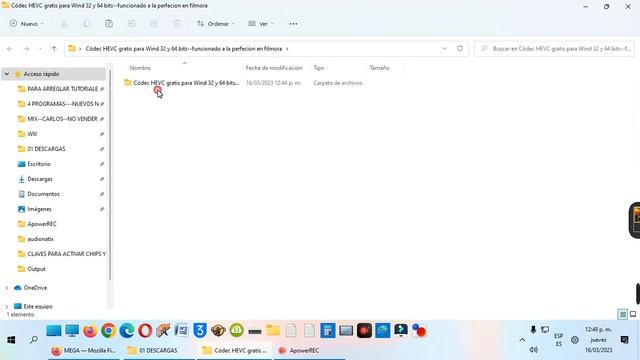The image size is (640, 360).
Task: Click the microphone tray icon
Action: pyautogui.click(x=533, y=329)
